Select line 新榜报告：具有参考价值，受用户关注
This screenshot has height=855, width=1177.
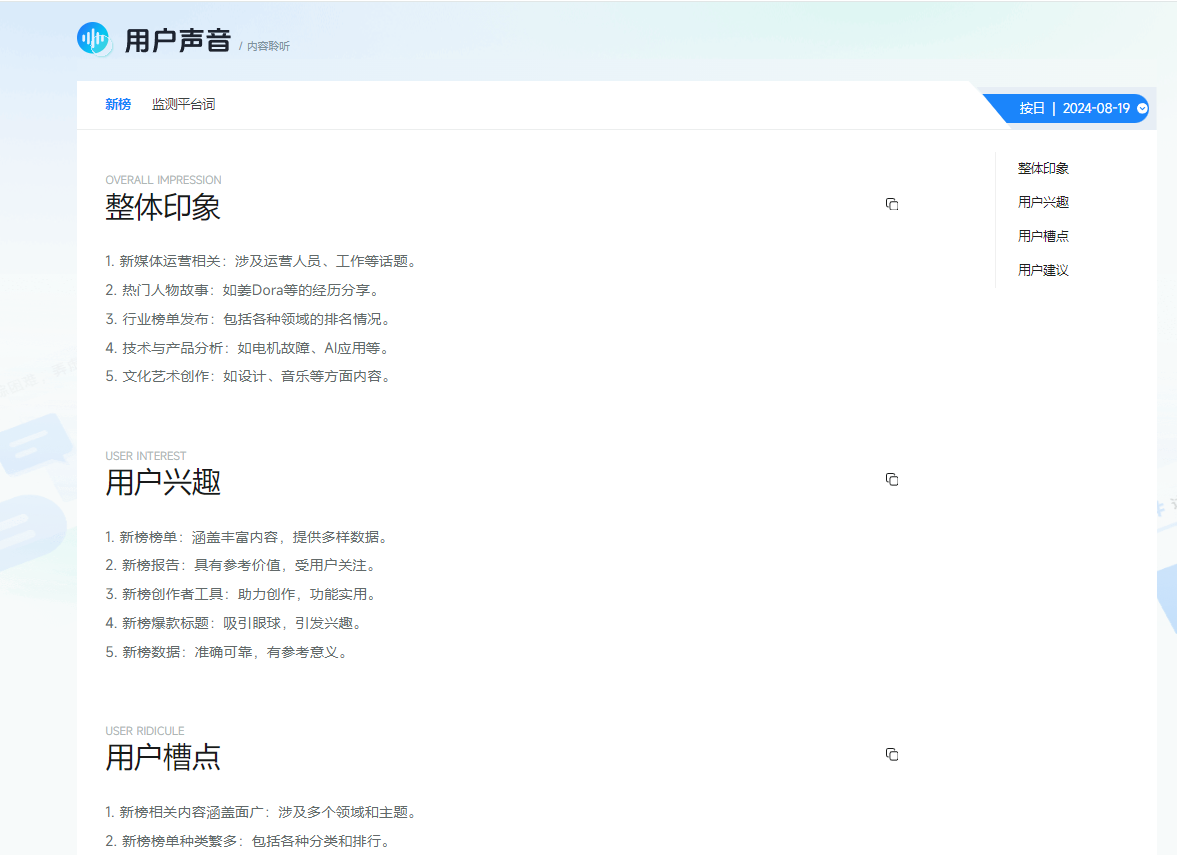pyautogui.click(x=242, y=566)
